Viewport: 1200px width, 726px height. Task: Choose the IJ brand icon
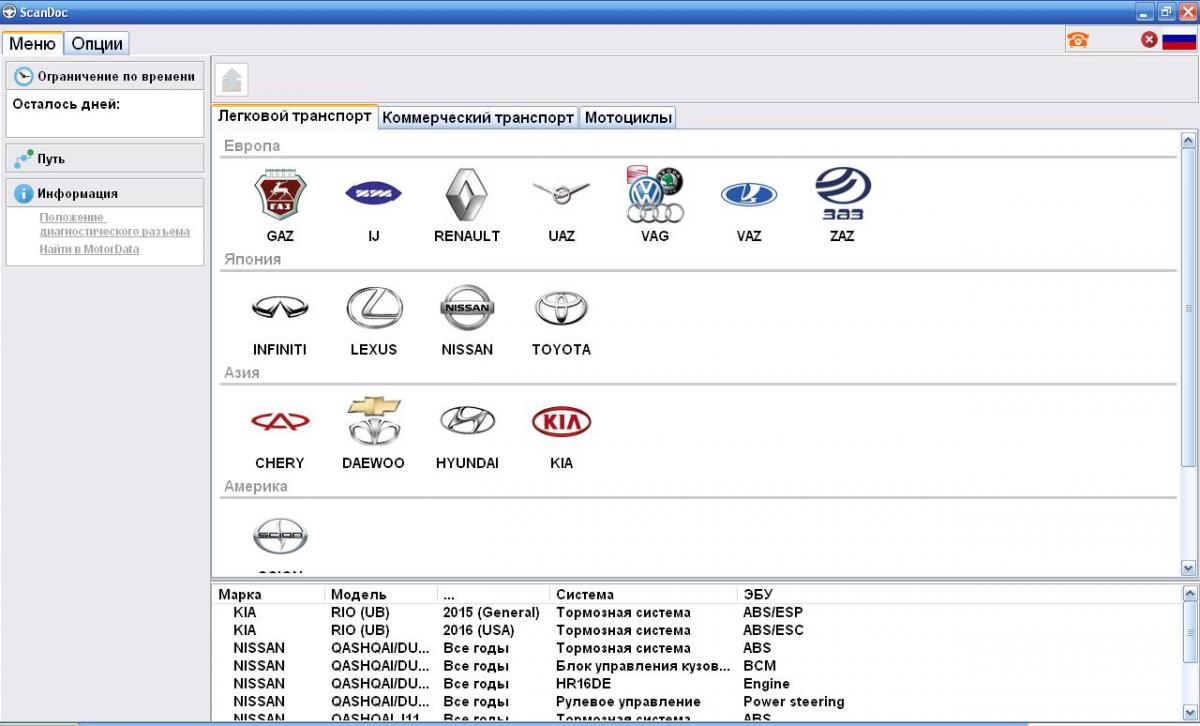(373, 193)
